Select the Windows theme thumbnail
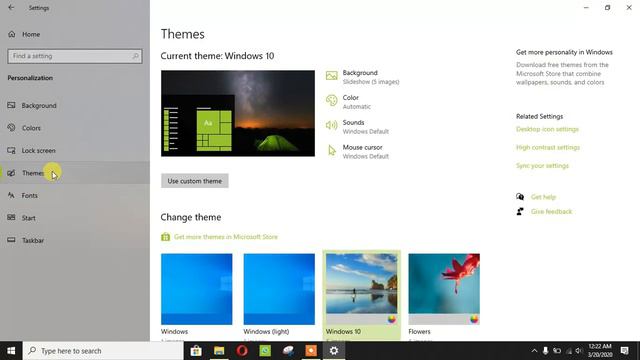Viewport: 640px width, 360px height. coord(196,289)
